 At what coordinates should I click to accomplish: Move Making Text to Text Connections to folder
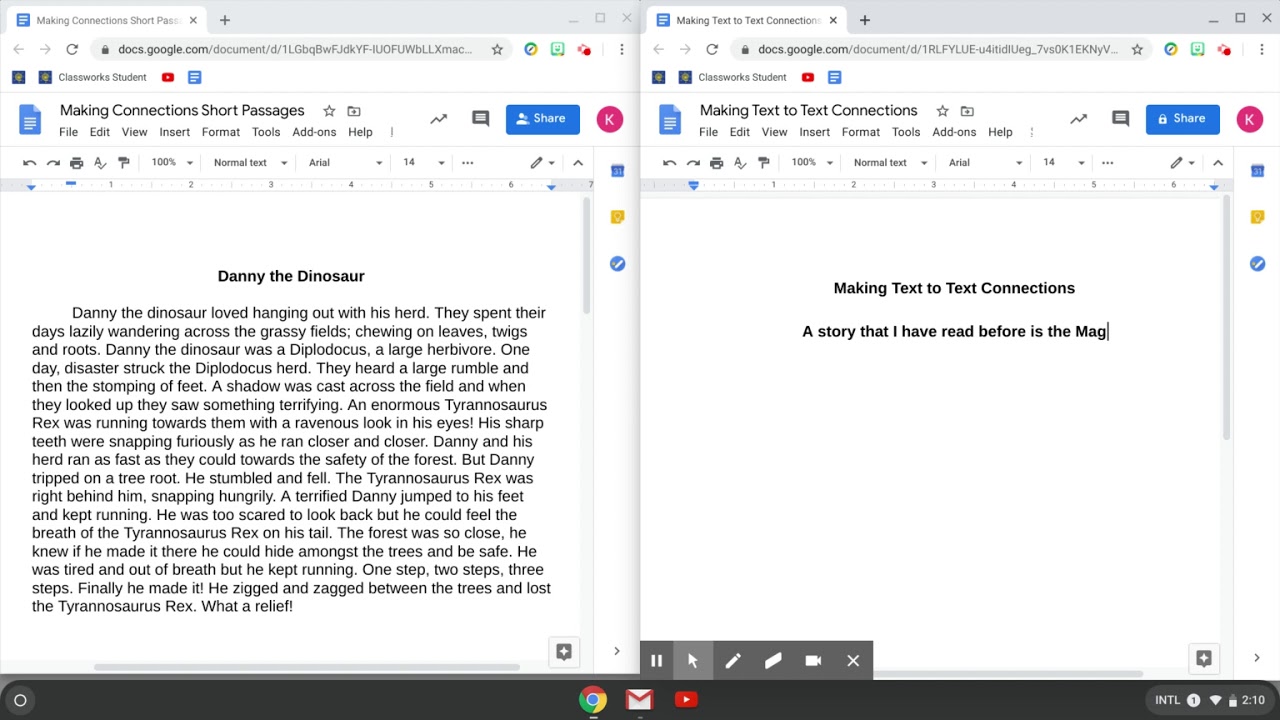pos(967,111)
